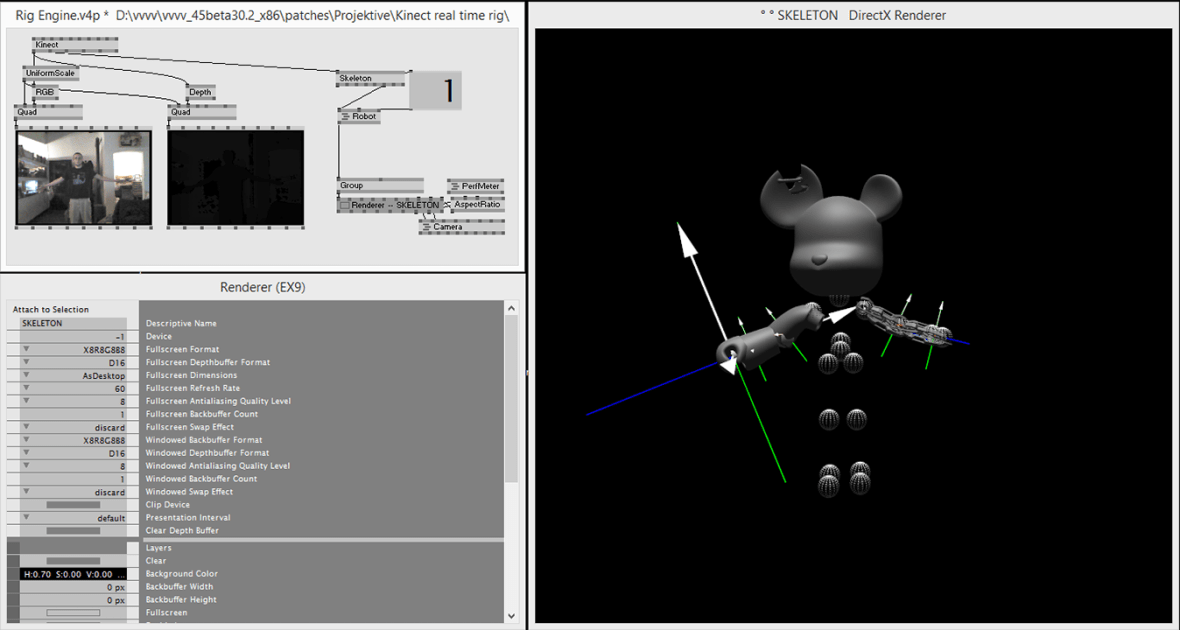This screenshot has height=630, width=1180.
Task: Click the Device value field showing -1
Action: (x=73, y=336)
